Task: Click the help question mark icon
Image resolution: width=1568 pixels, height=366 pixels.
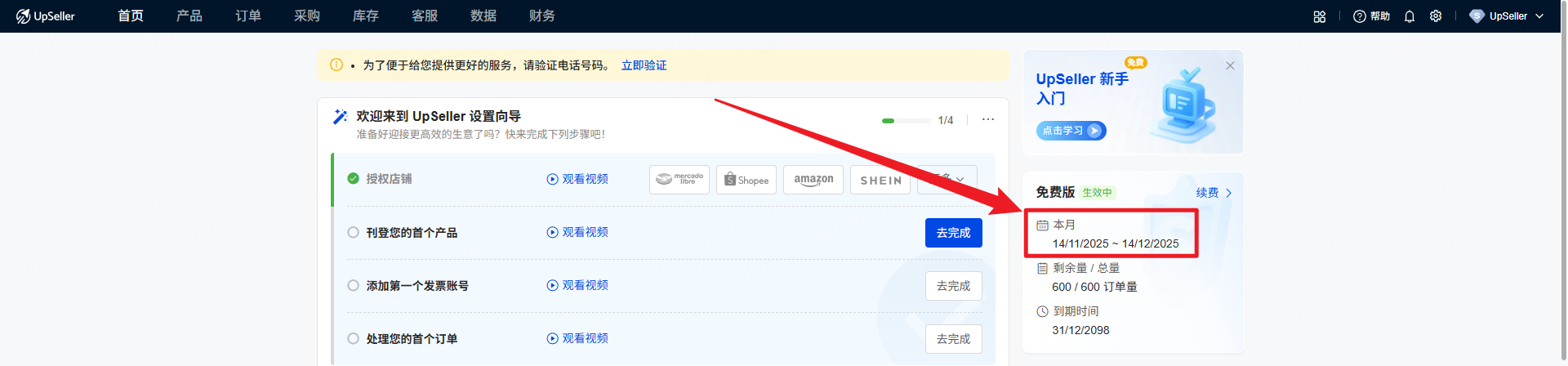Action: (x=1360, y=16)
